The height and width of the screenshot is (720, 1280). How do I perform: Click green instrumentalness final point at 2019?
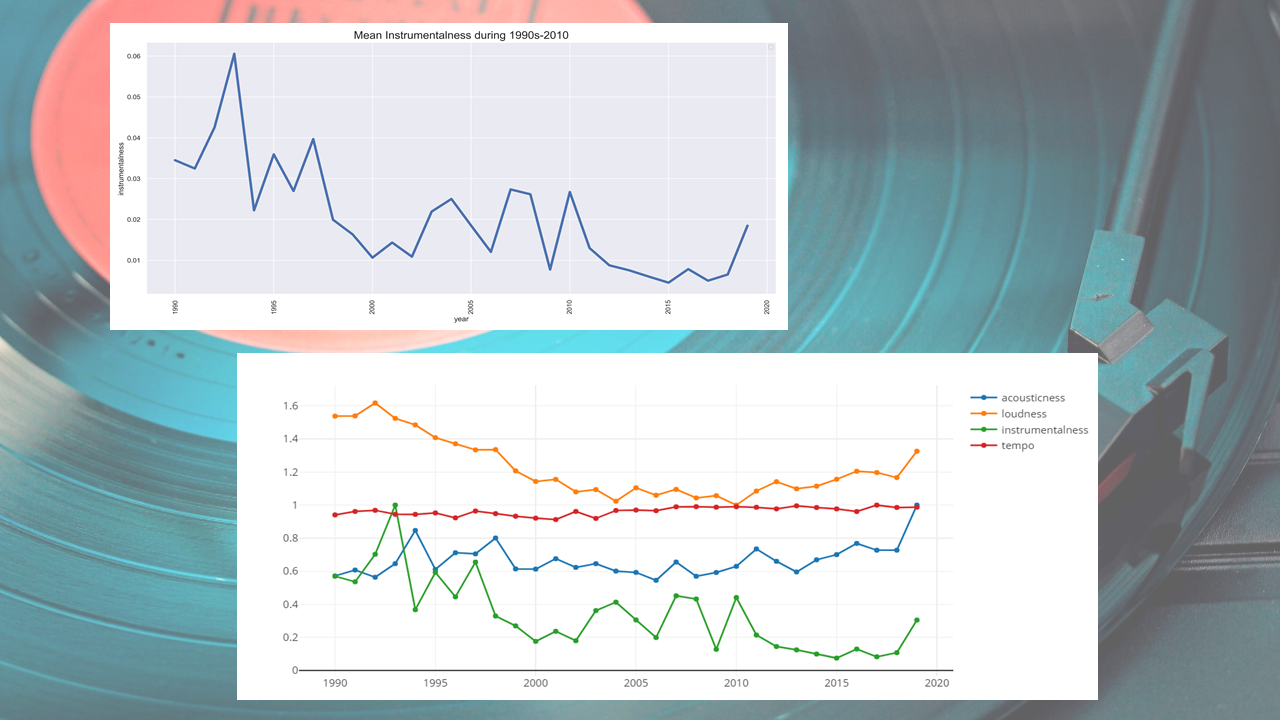(x=917, y=620)
